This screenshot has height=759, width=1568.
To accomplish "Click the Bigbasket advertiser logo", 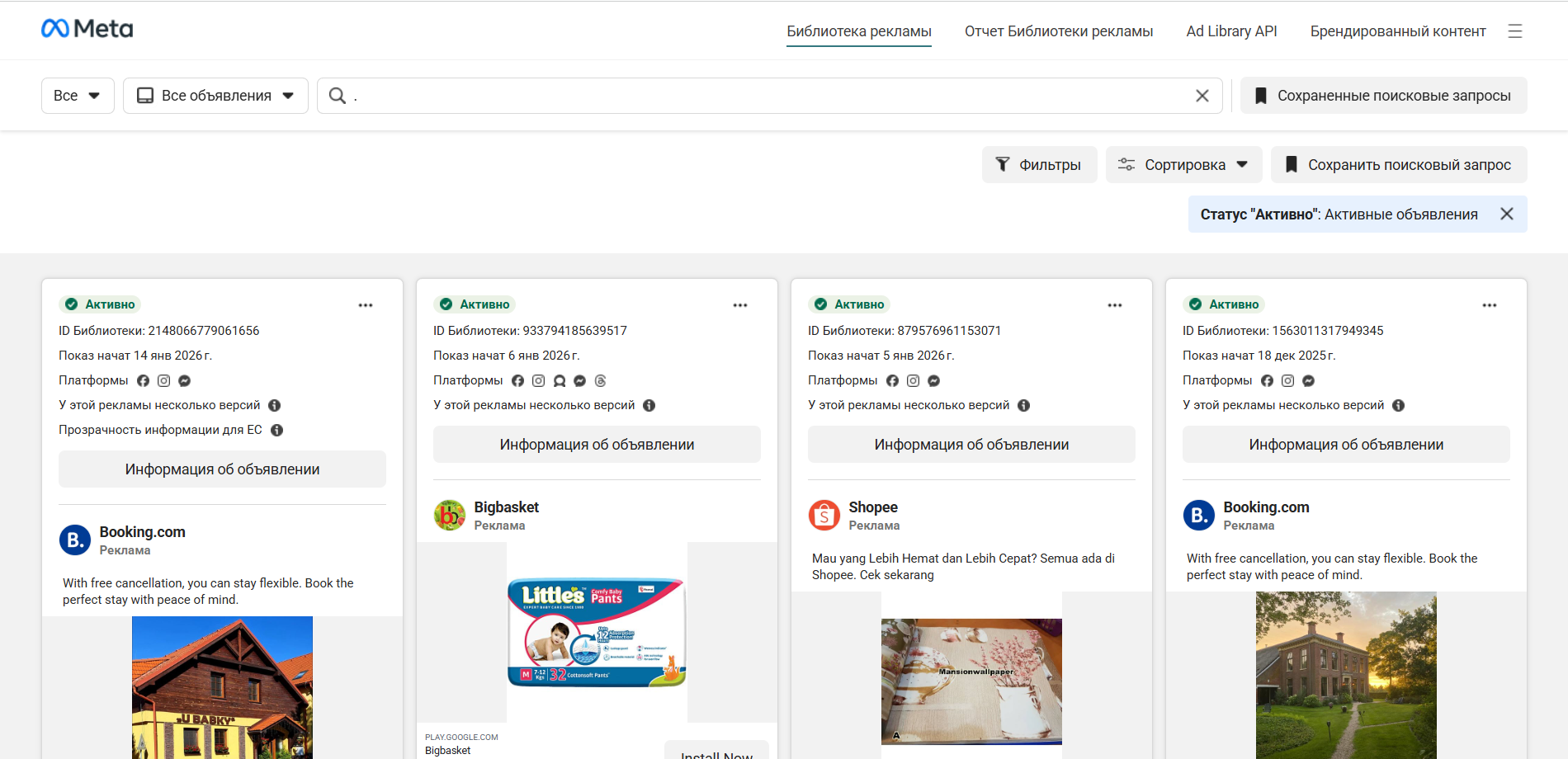I will coord(450,516).
